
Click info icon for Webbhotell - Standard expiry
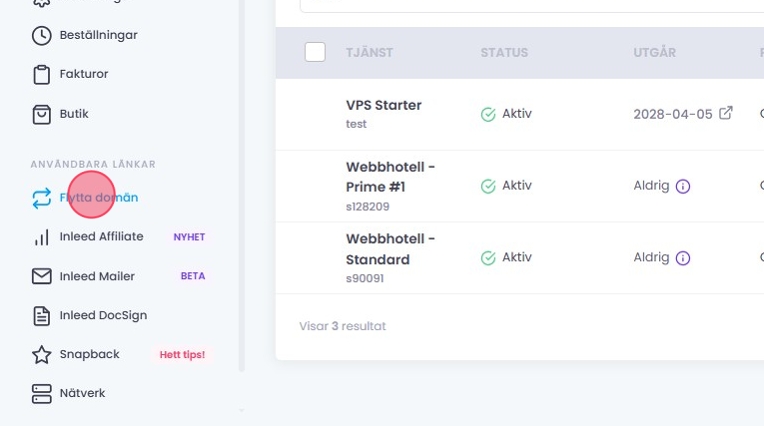[683, 258]
